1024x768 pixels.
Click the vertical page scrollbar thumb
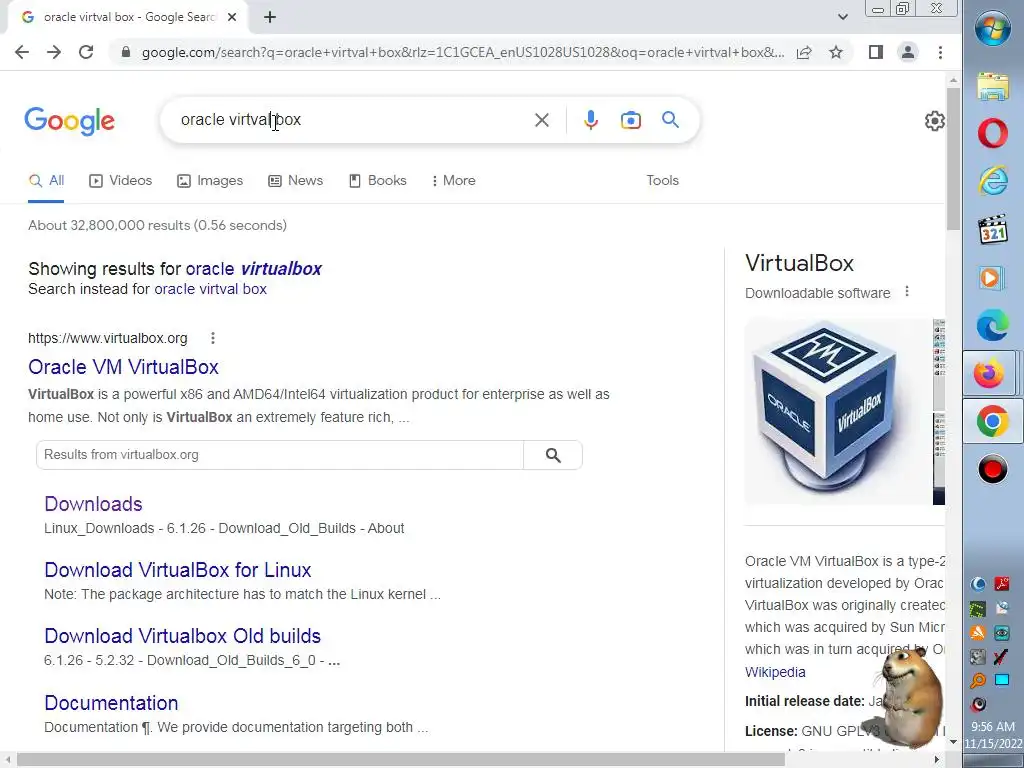pos(953,158)
